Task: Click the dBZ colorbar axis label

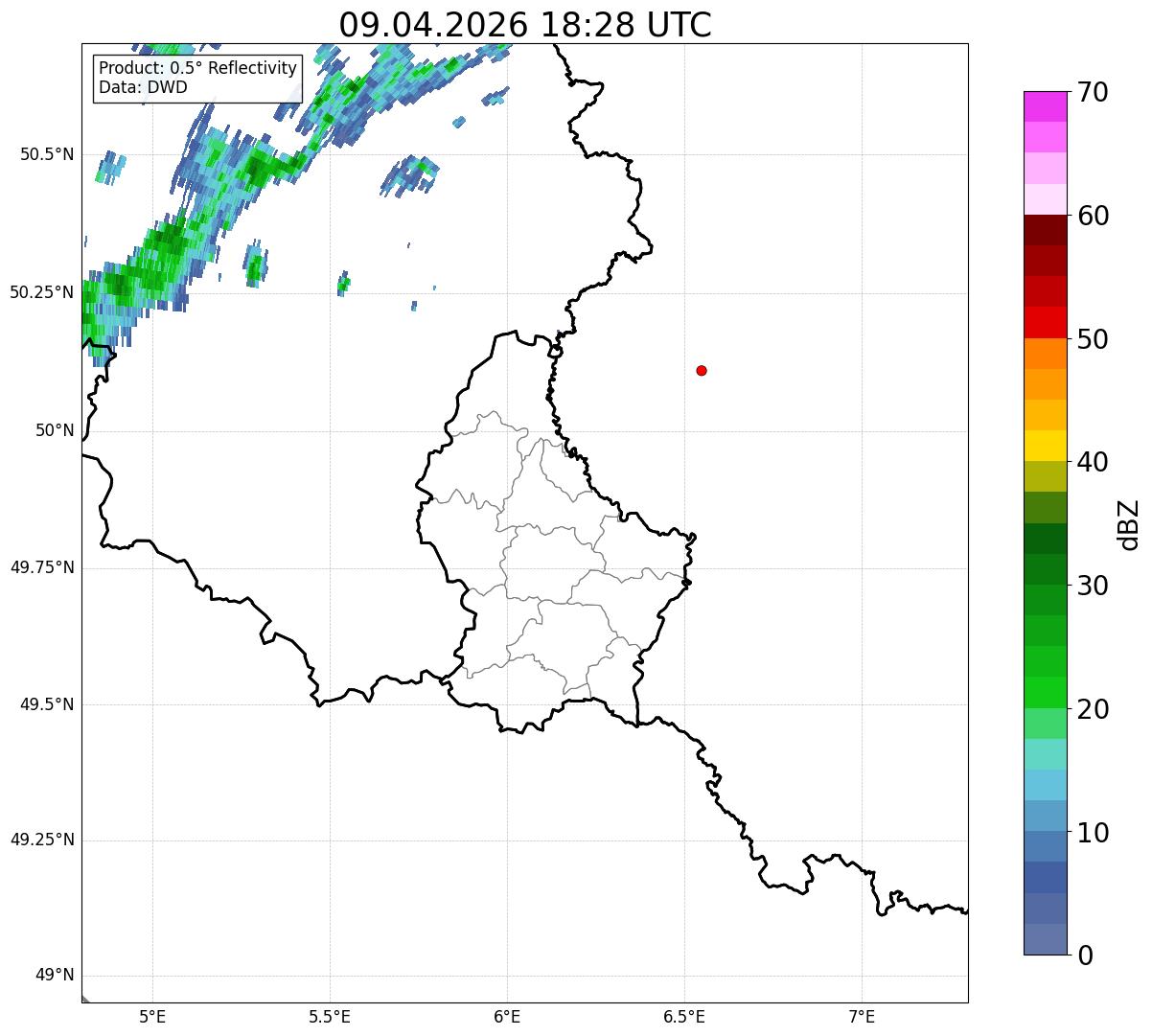Action: click(1129, 524)
